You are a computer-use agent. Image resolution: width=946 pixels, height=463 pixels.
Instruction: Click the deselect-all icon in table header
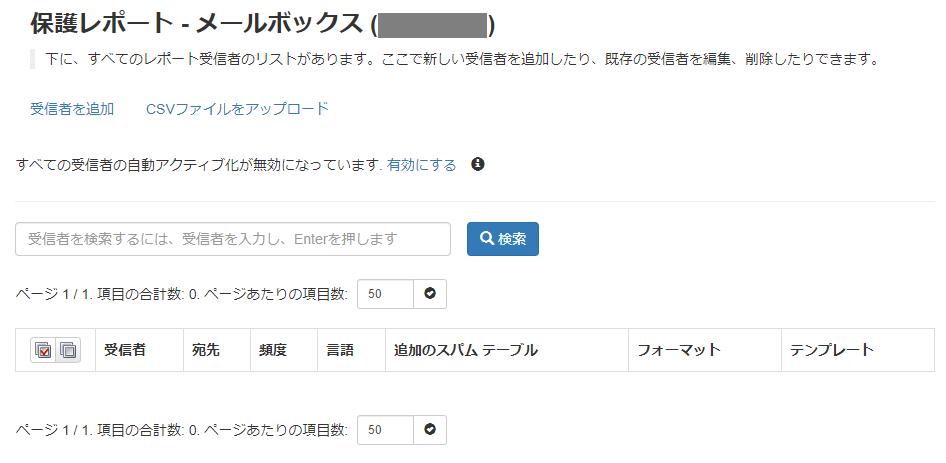68,350
